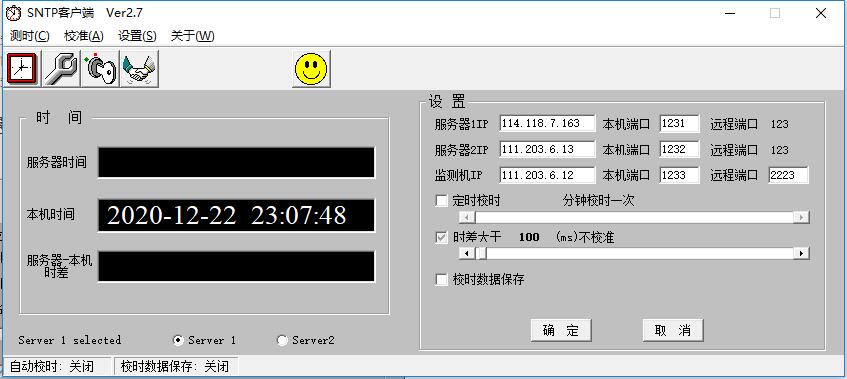Viewport: 847px width, 379px height.
Task: Click the 取消 button
Action: [673, 330]
